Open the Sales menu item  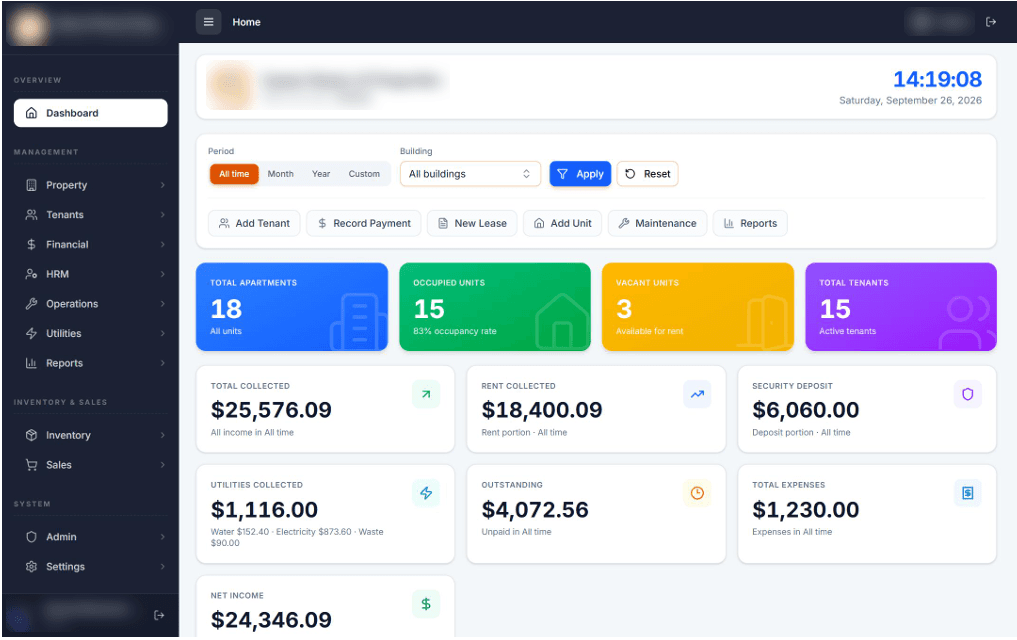[91, 466]
